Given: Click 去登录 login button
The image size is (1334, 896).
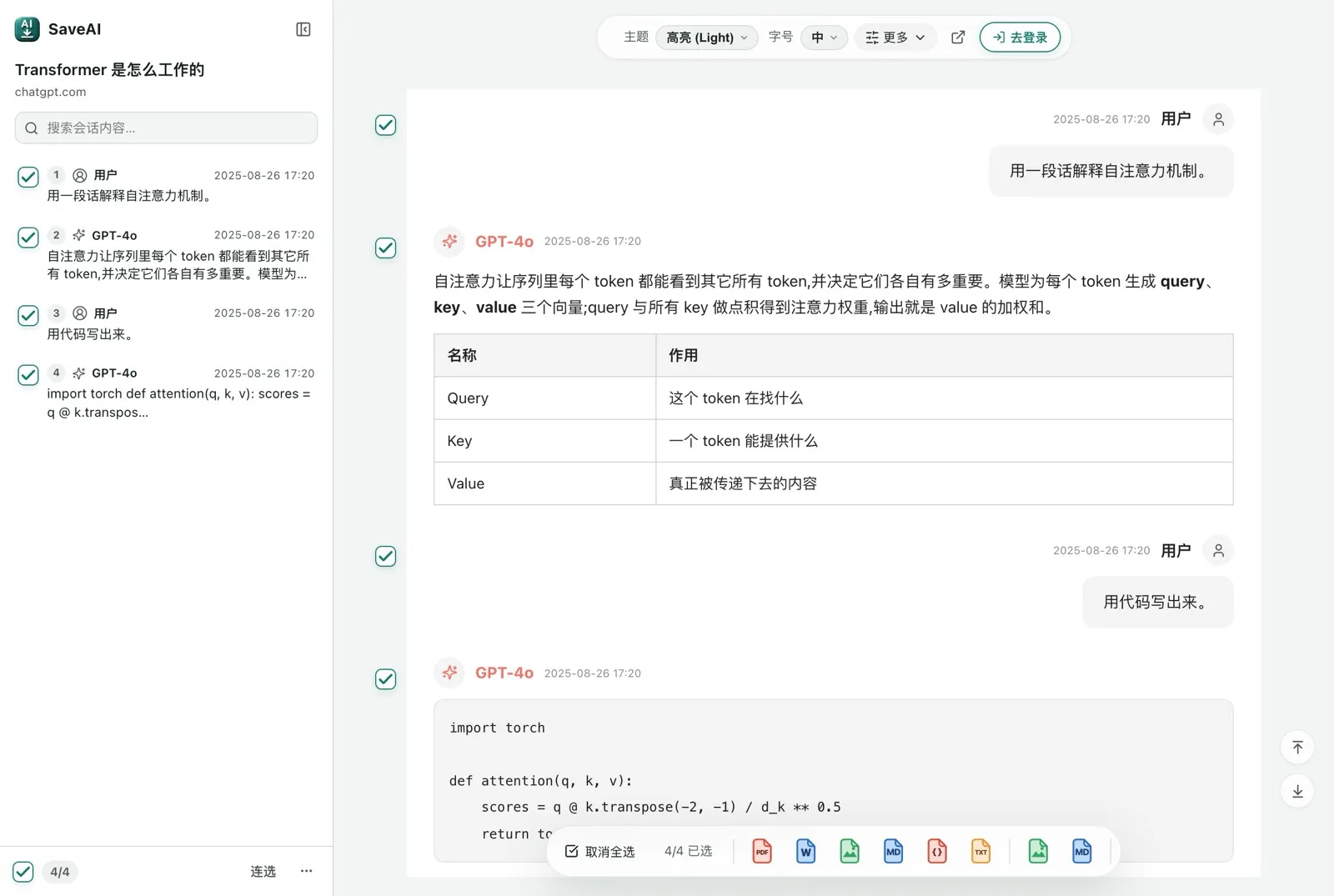Looking at the screenshot, I should pos(1020,38).
